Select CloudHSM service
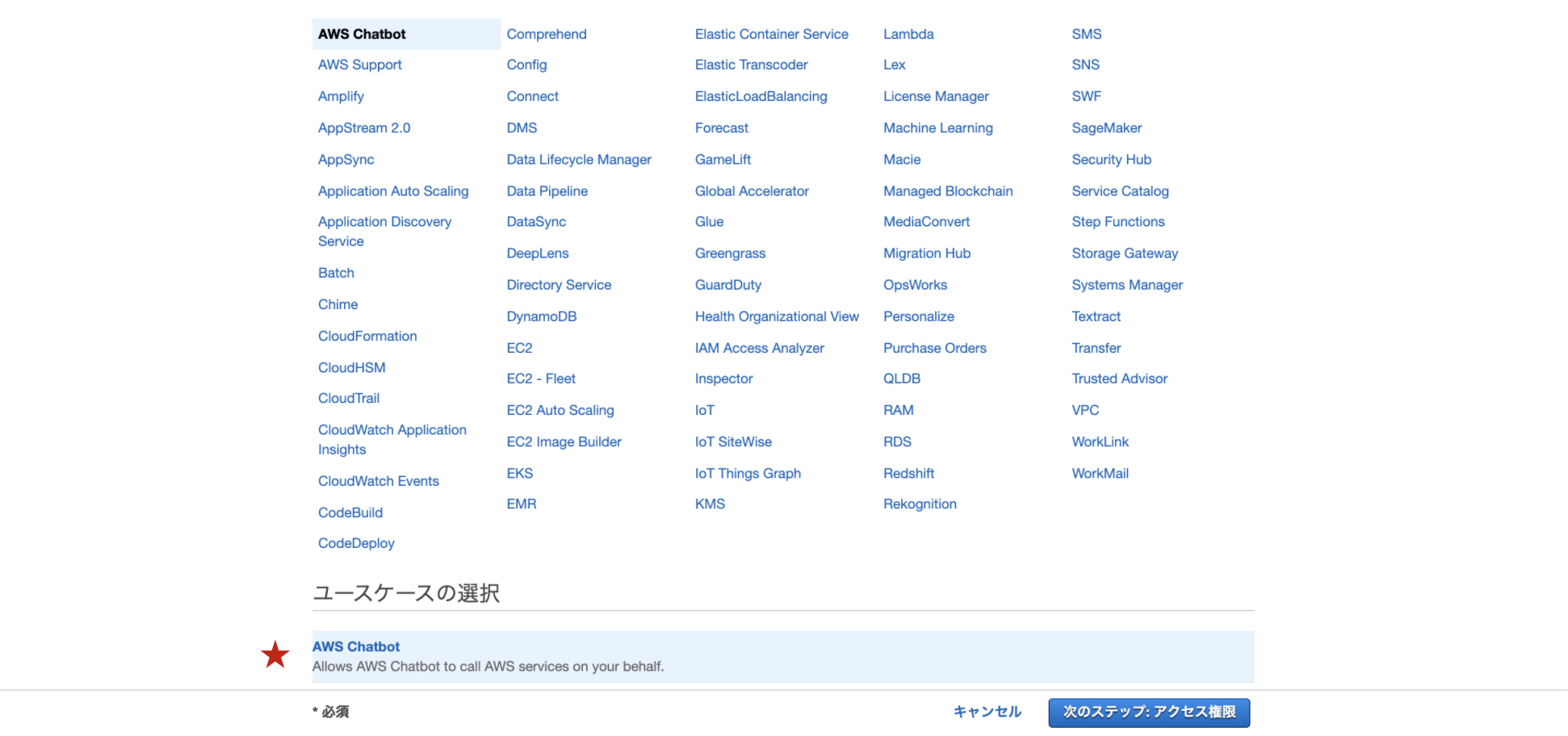Image resolution: width=1568 pixels, height=736 pixels. click(x=351, y=367)
